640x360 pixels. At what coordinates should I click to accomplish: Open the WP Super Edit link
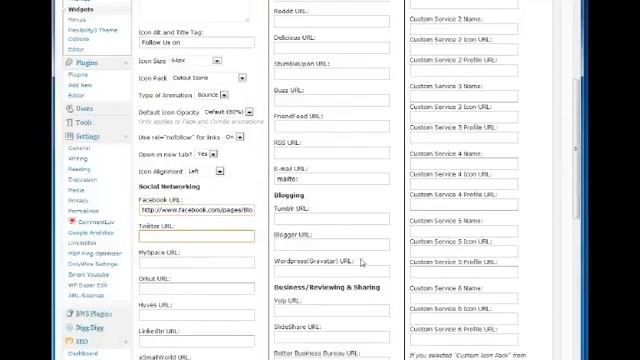(x=88, y=285)
